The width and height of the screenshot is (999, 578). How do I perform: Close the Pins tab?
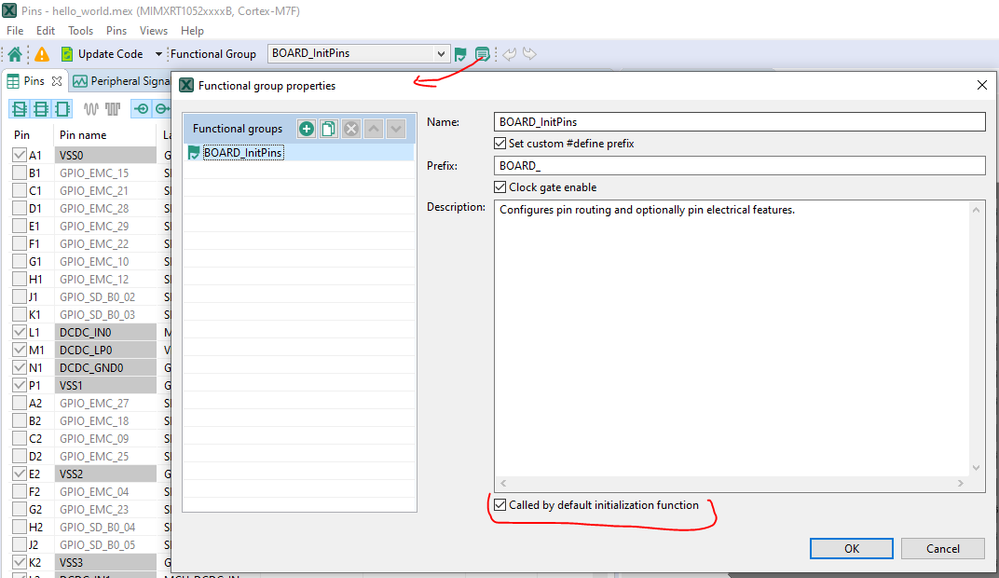(x=57, y=81)
